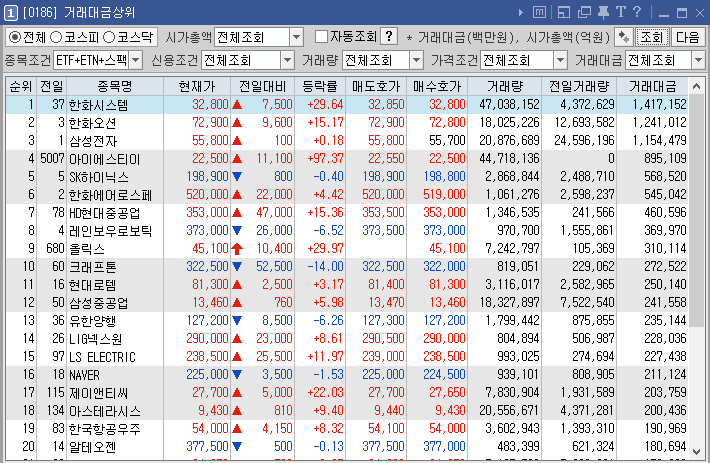Select the 코스피 radio button

tap(56, 37)
